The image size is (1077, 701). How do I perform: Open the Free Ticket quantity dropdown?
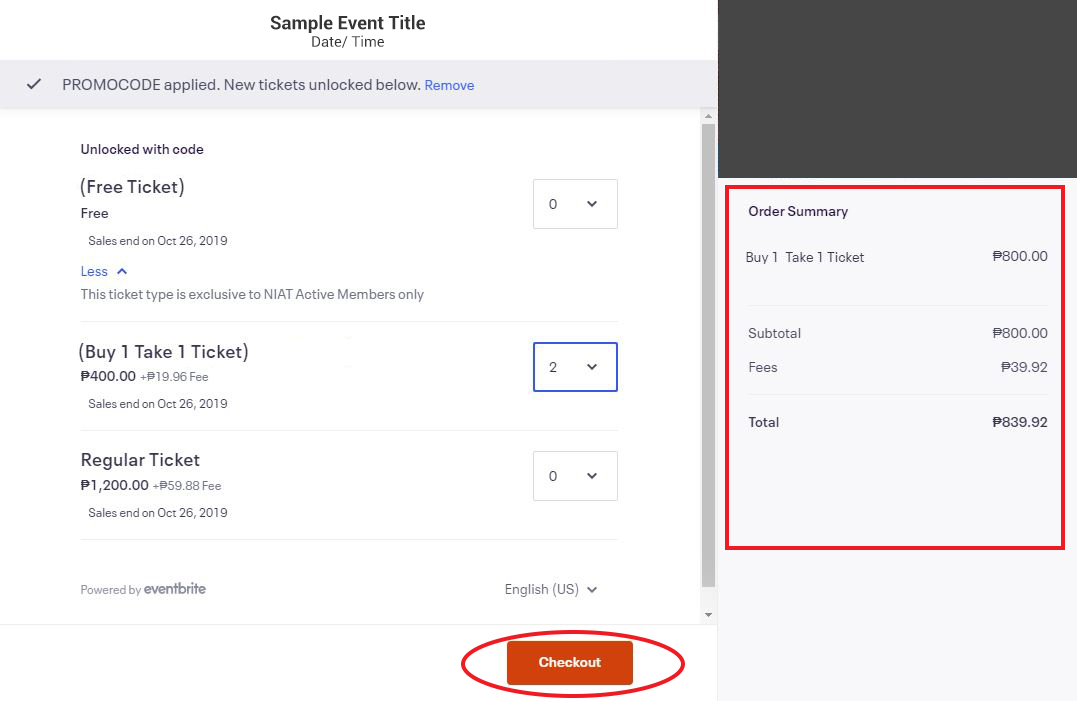point(575,204)
